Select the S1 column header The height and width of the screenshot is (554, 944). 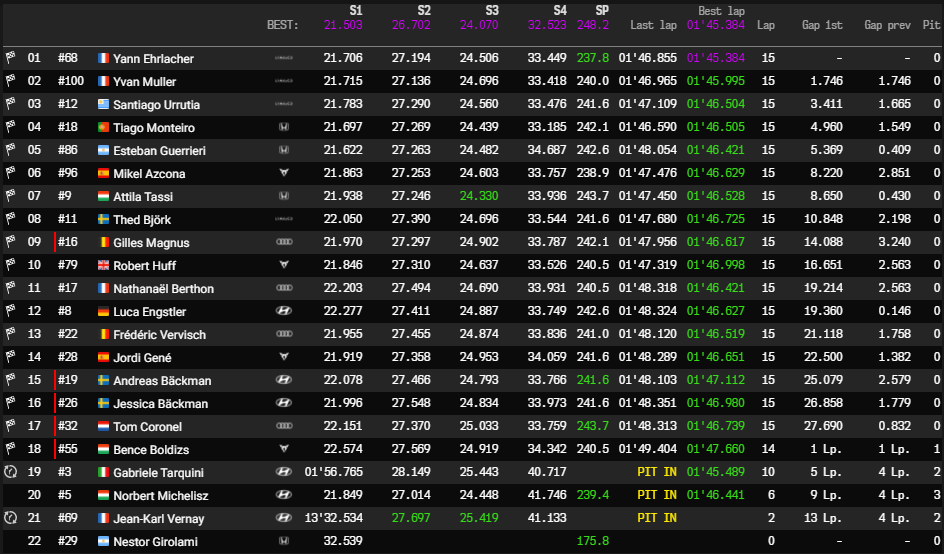pos(356,11)
